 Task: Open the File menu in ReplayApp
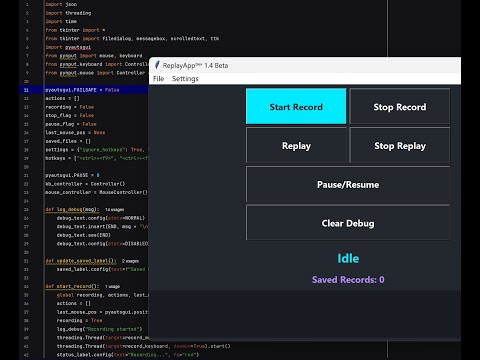159,79
